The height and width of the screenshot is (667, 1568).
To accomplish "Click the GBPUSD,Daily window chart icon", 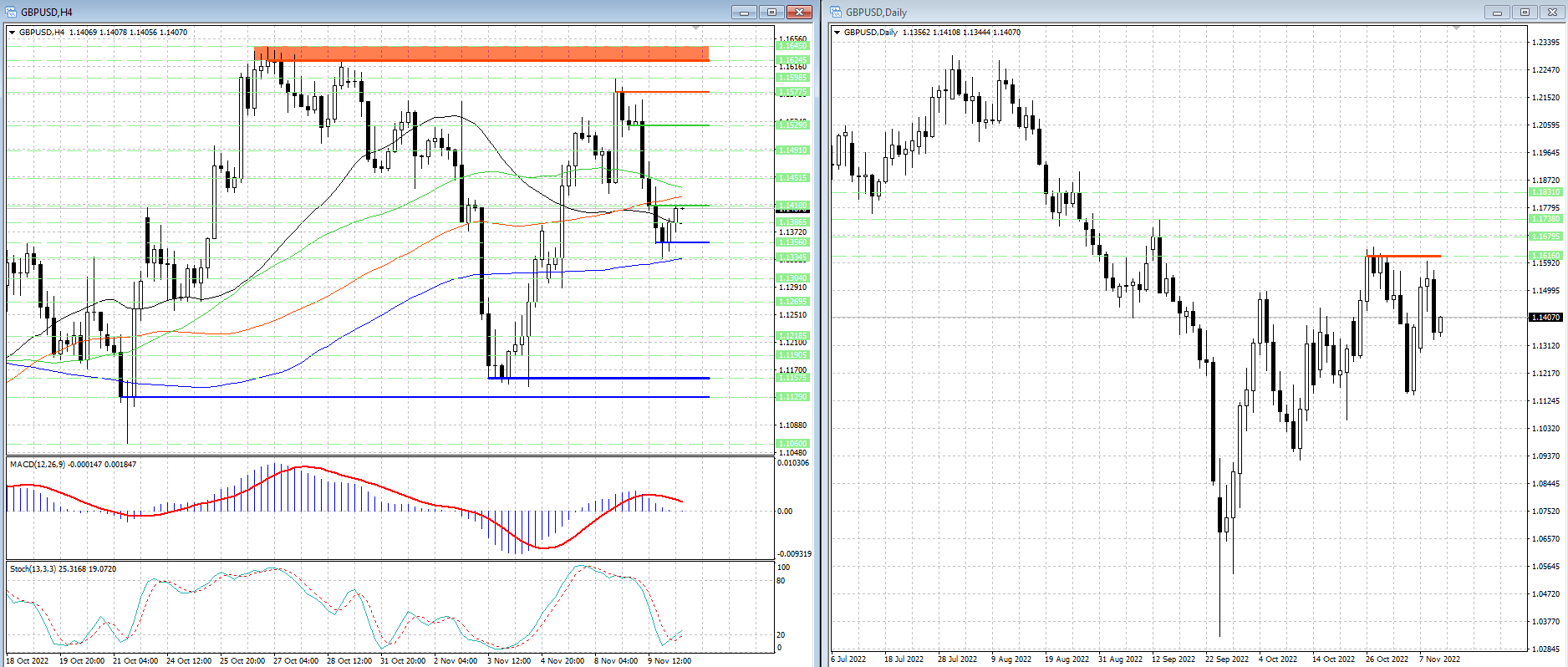I will tap(836, 13).
